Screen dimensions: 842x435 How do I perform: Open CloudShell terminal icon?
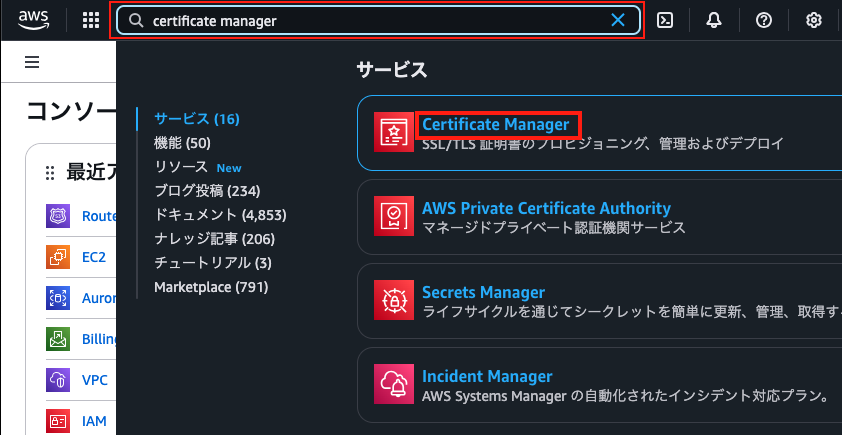pos(665,20)
